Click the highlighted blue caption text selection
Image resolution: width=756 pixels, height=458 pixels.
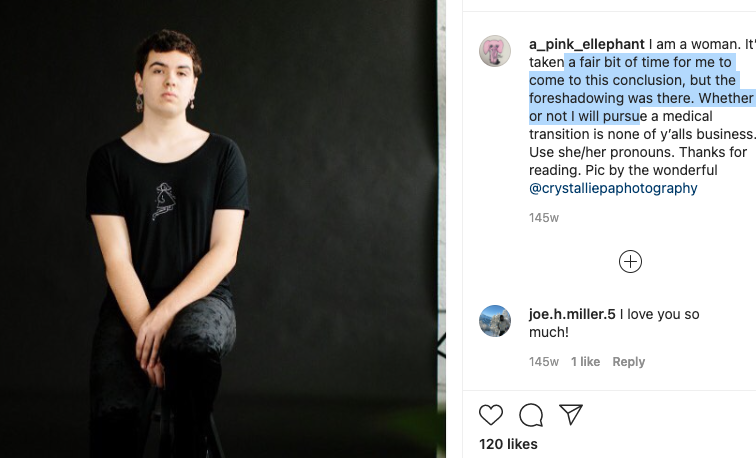coord(641,89)
